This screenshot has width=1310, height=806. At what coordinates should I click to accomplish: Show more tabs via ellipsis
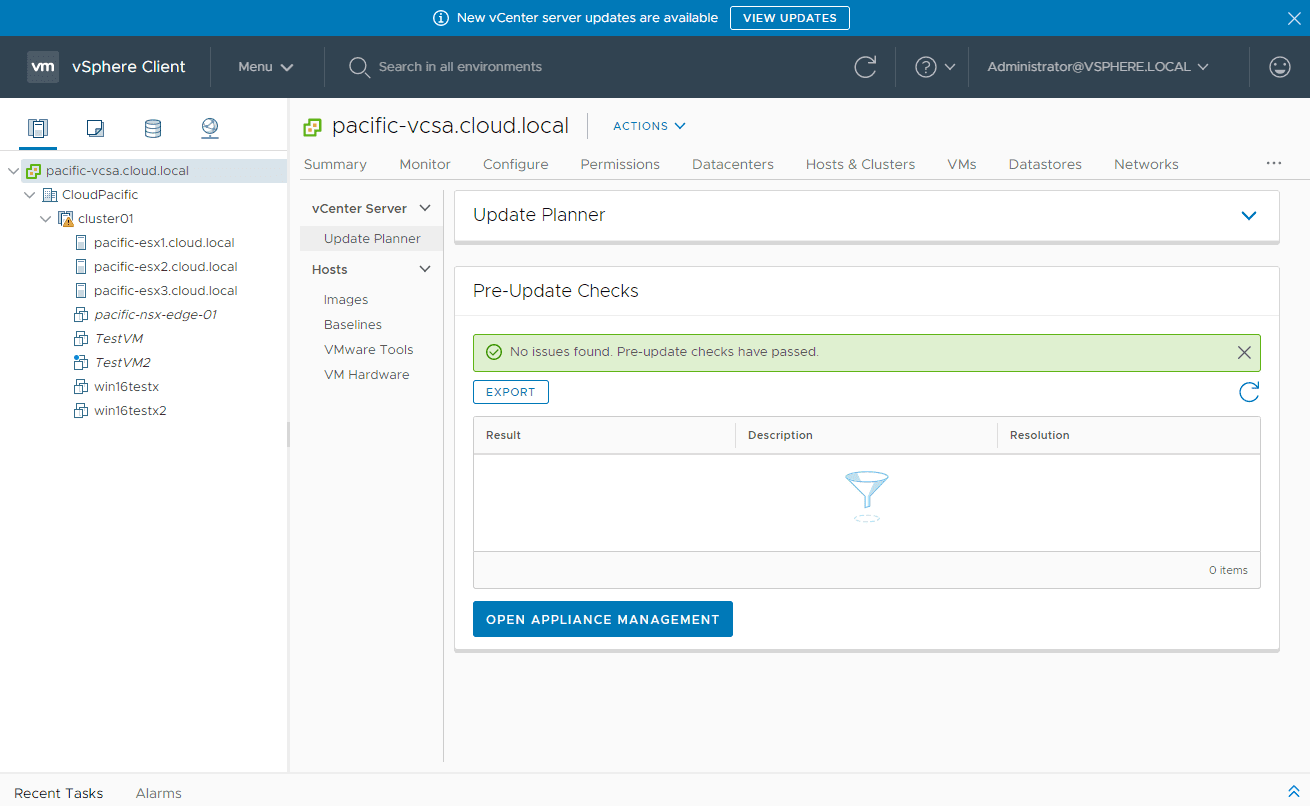1273,162
